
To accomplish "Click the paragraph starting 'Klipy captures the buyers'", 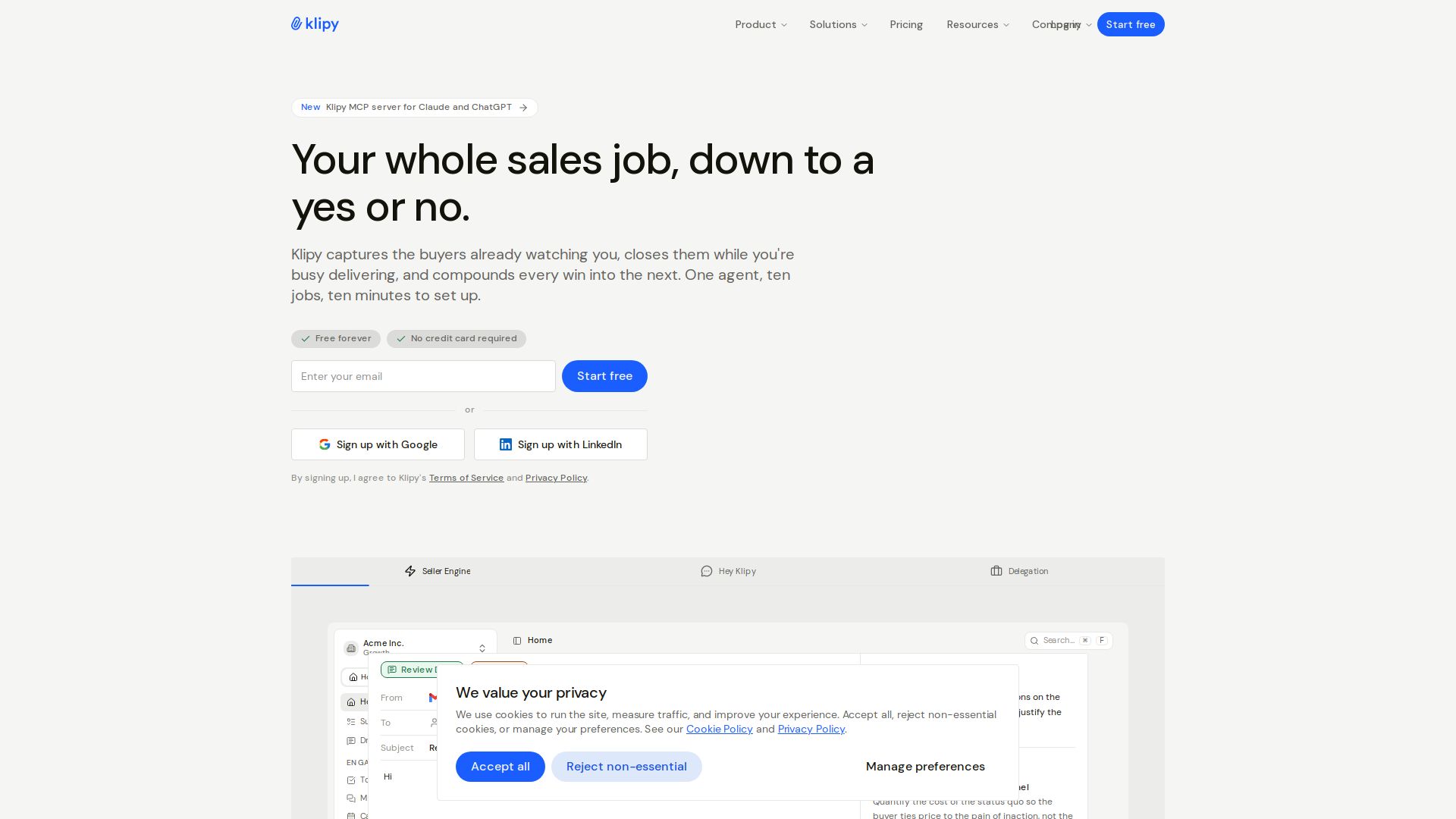I will [x=543, y=275].
